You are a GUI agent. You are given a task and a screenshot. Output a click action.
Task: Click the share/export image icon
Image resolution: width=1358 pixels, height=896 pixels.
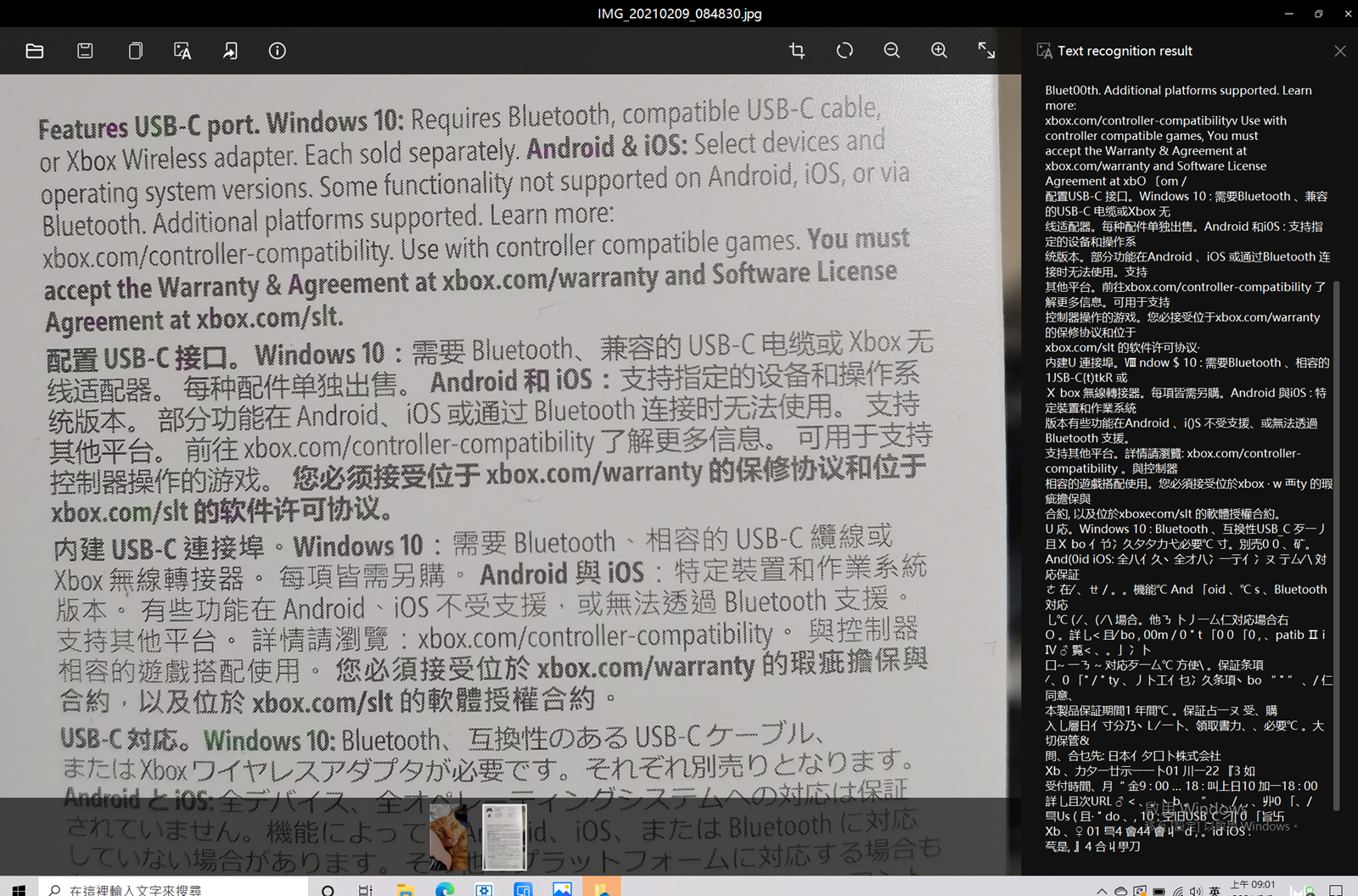coord(230,51)
